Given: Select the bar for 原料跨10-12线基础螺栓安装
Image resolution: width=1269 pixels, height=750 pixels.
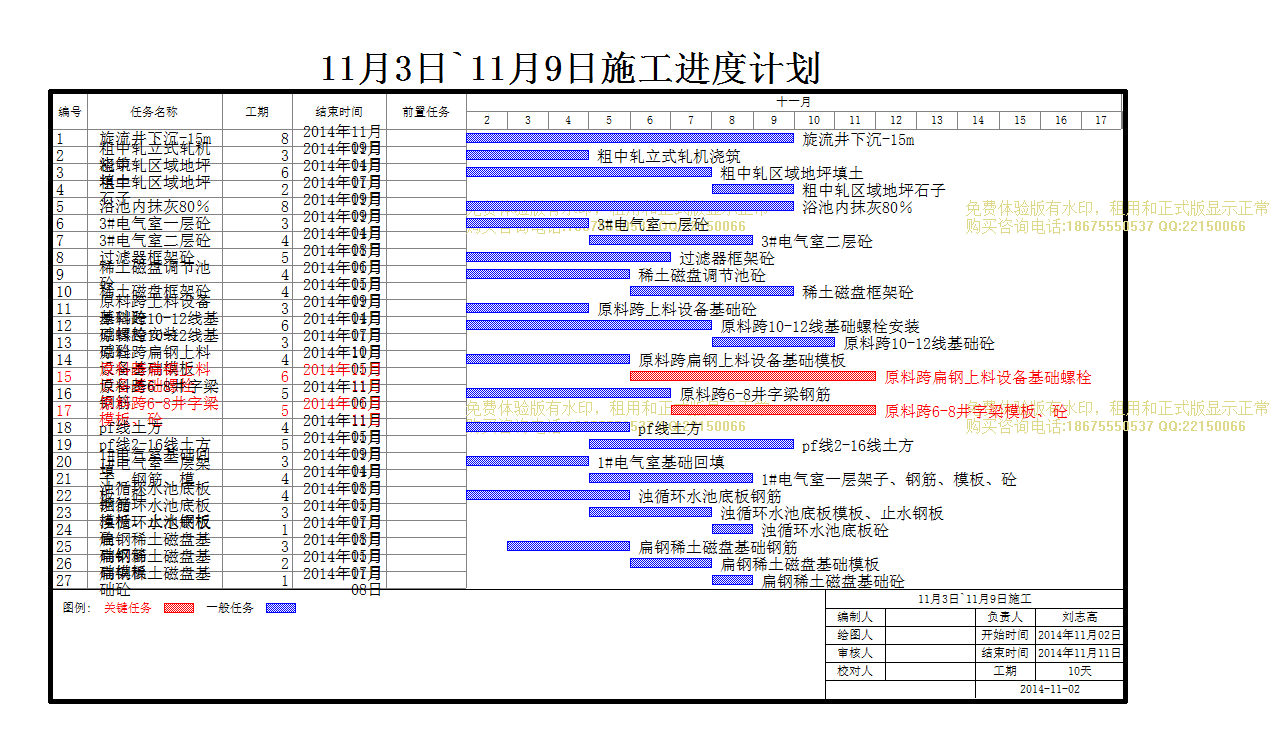Looking at the screenshot, I should [x=589, y=325].
